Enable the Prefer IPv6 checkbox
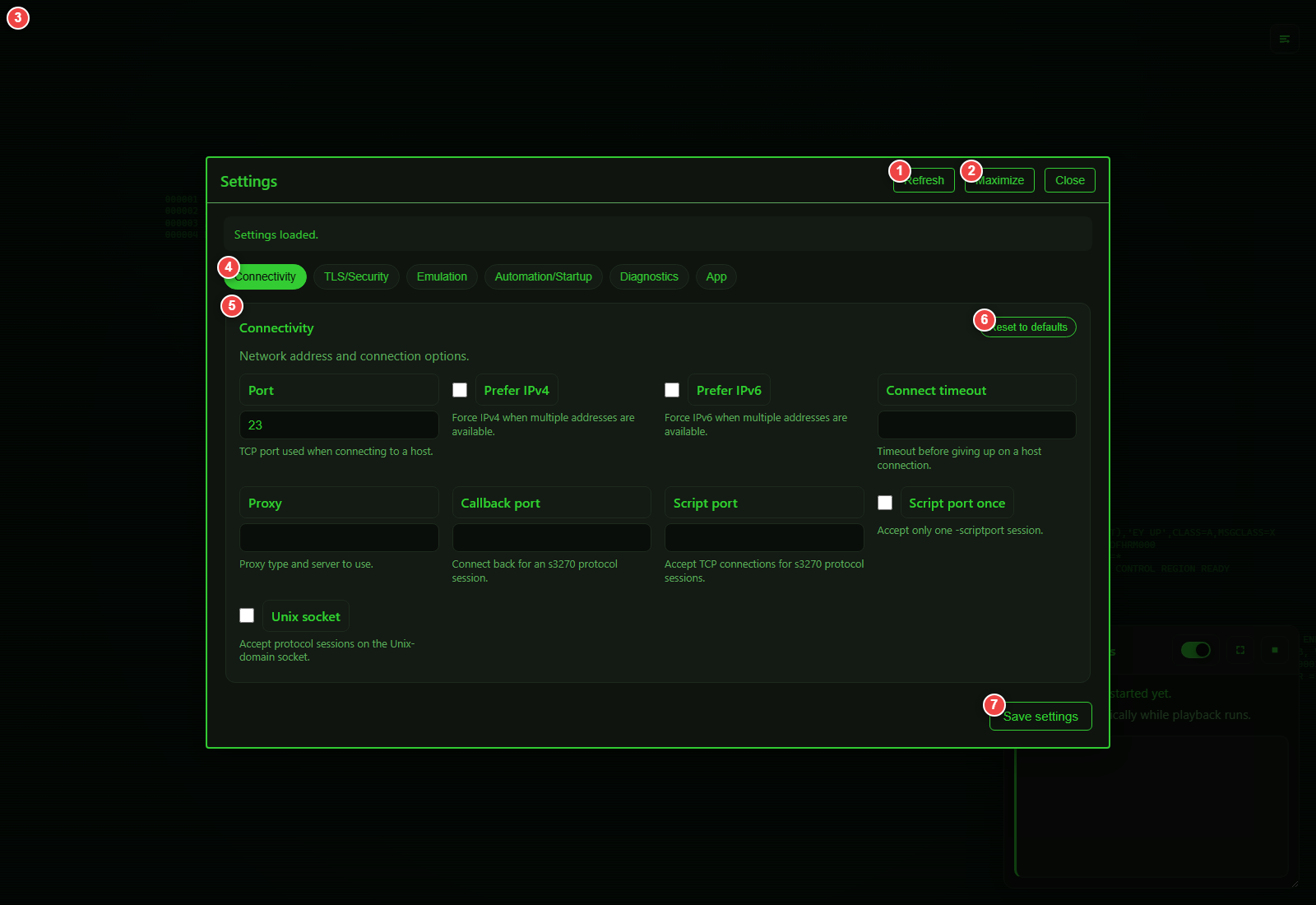The image size is (1316, 905). click(672, 389)
